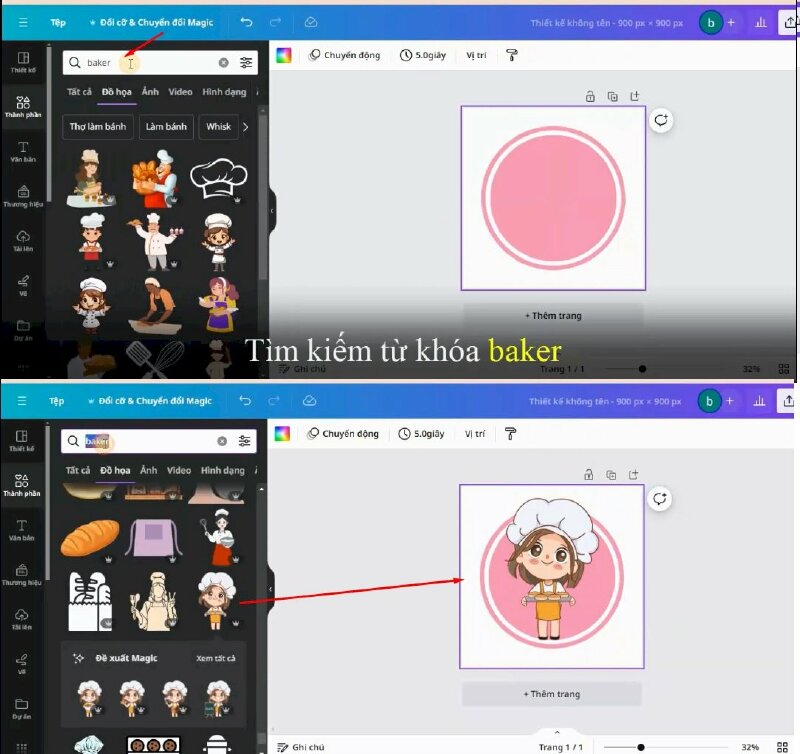Click the Thợ làm bánh suggestion chip
Viewport: 800px width, 754px height.
tap(100, 127)
